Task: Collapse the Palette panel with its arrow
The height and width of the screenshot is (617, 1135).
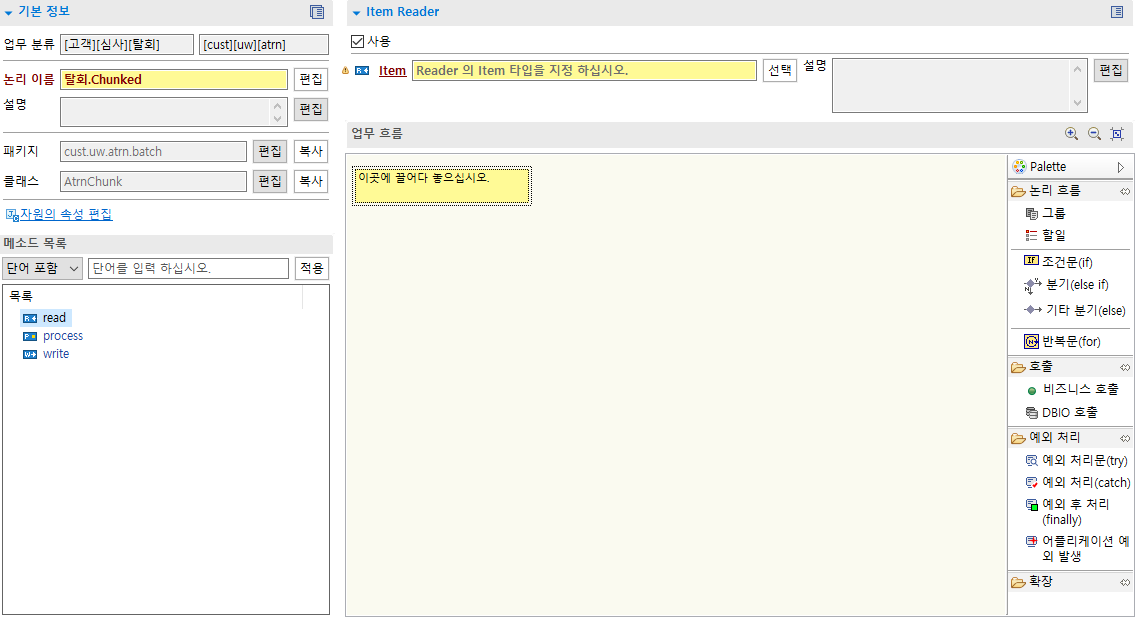Action: pyautogui.click(x=1120, y=165)
